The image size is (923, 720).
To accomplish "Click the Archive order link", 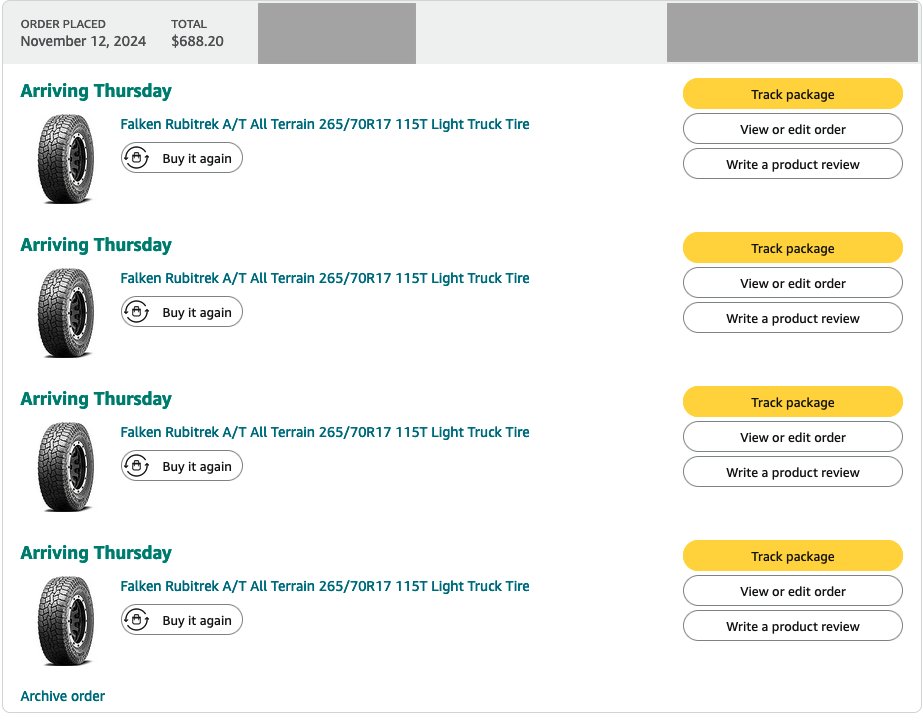I will [x=62, y=696].
